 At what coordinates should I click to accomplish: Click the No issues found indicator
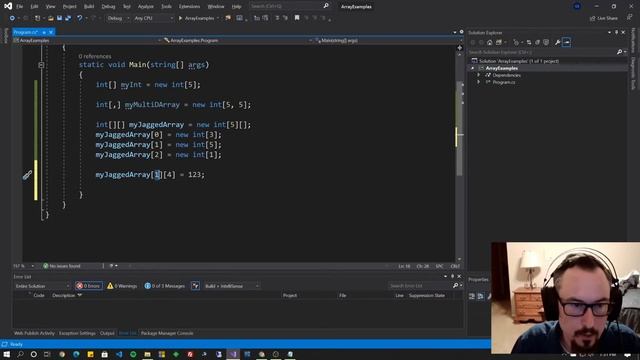coord(62,266)
